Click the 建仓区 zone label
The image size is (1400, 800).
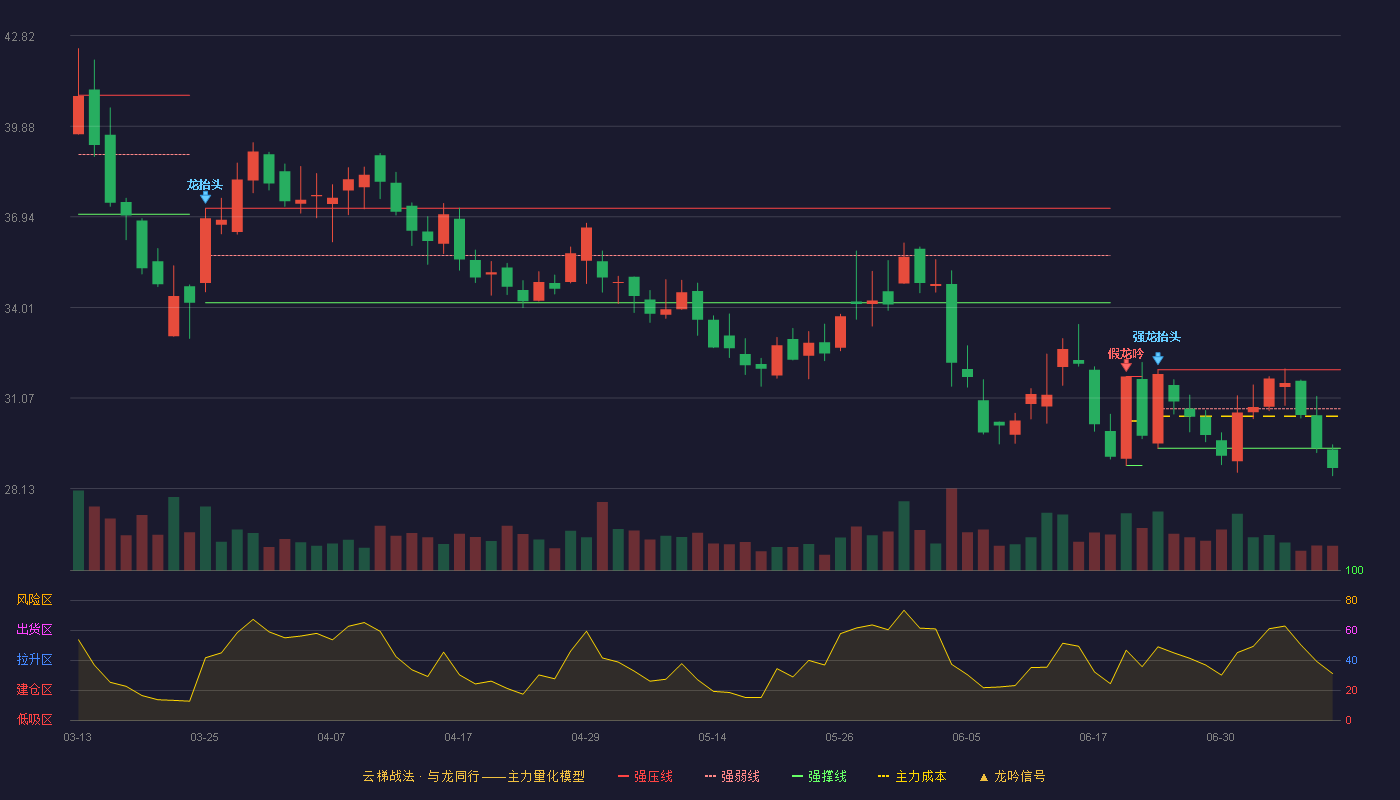pyautogui.click(x=34, y=690)
